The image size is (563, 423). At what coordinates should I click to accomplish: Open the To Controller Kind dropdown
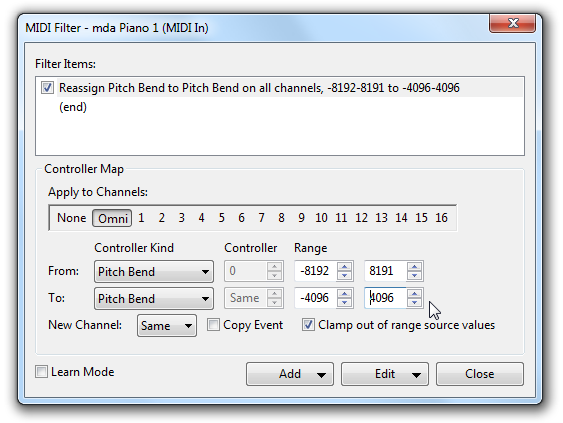tap(154, 298)
